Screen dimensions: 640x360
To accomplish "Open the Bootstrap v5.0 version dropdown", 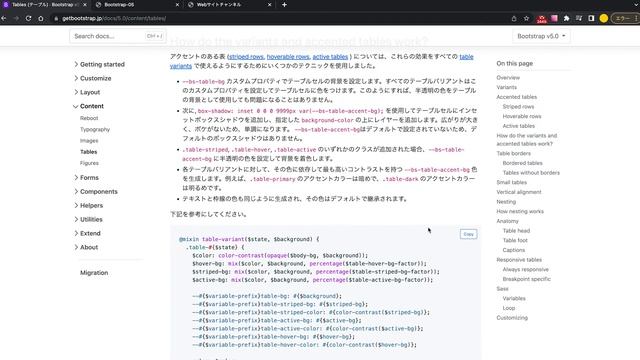I will (541, 36).
